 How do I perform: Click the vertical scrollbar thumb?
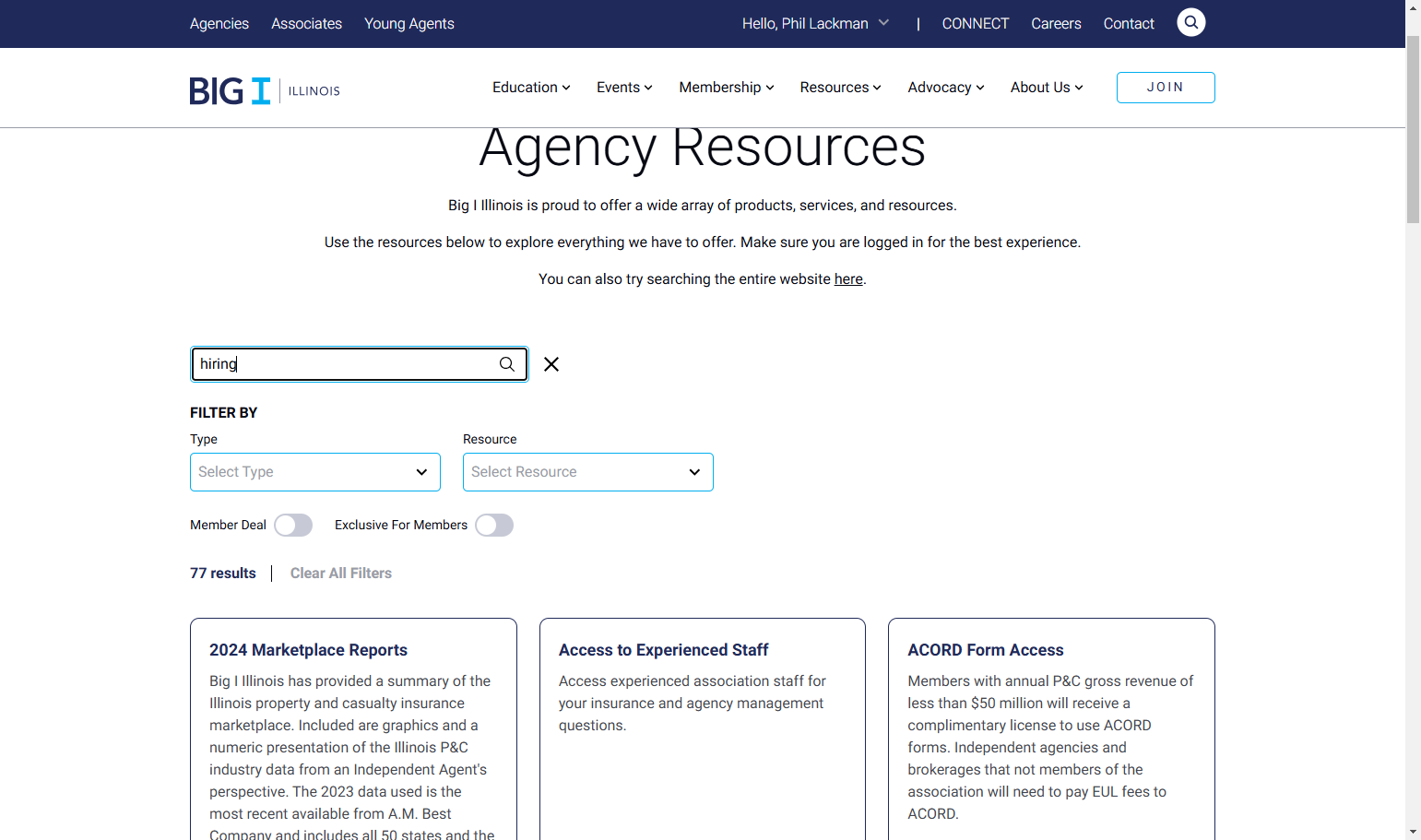[x=1413, y=129]
